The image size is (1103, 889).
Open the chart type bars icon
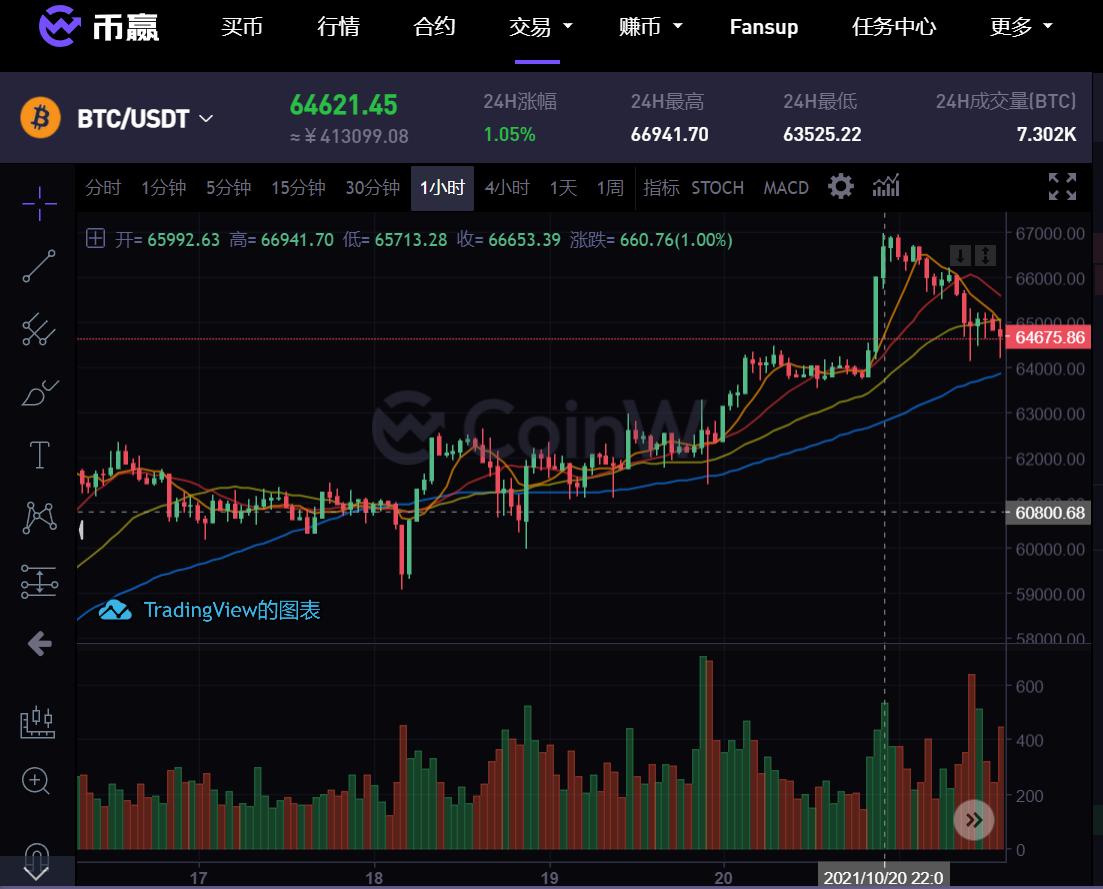click(x=886, y=186)
